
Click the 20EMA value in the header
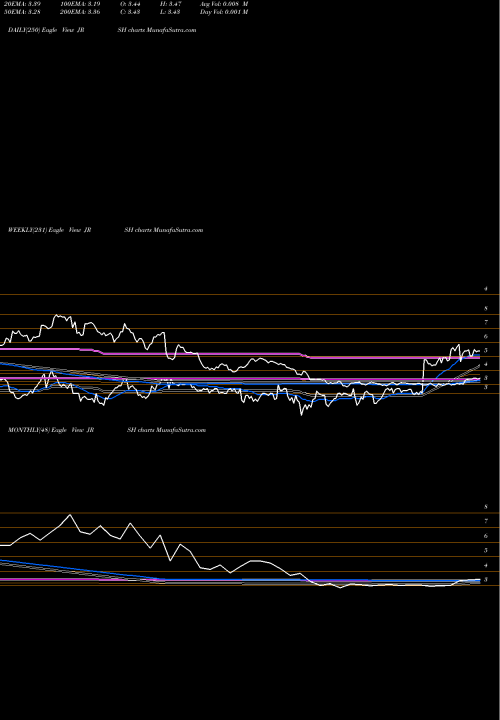tap(21, 4)
